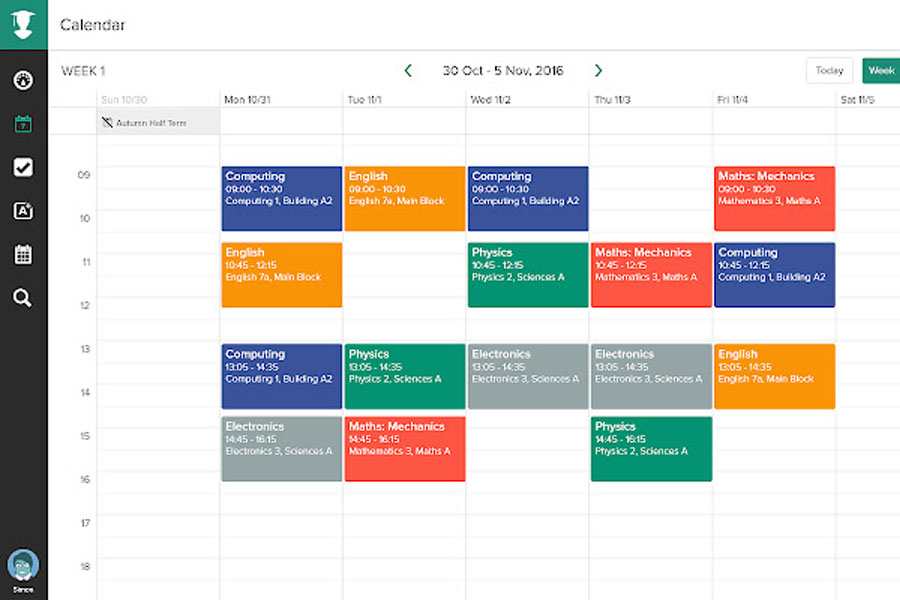This screenshot has width=900, height=600.
Task: Select the Sun 10/30 day header
Action: (124, 99)
